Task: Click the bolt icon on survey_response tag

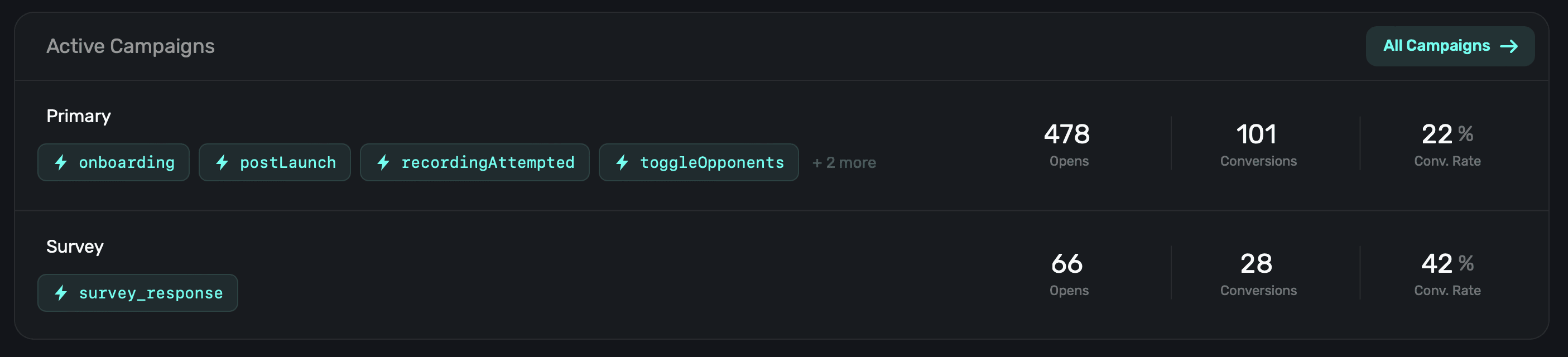Action: 61,293
